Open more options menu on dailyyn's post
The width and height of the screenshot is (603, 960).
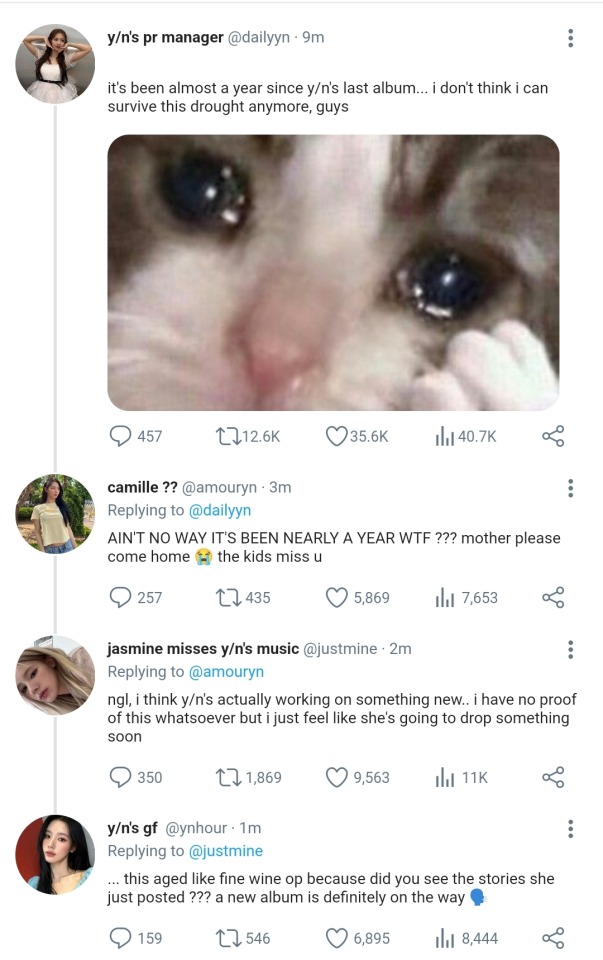pos(570,38)
